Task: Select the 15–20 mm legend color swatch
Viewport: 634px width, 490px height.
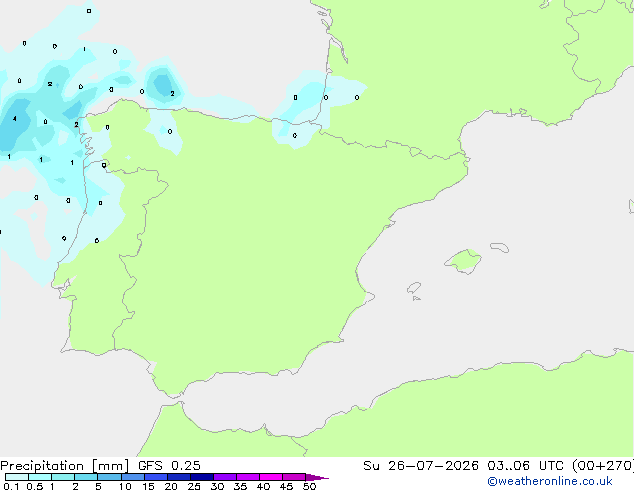Action: coord(156,477)
